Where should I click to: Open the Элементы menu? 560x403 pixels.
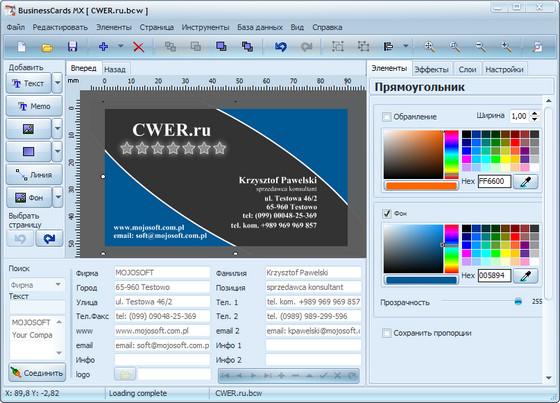(114, 27)
